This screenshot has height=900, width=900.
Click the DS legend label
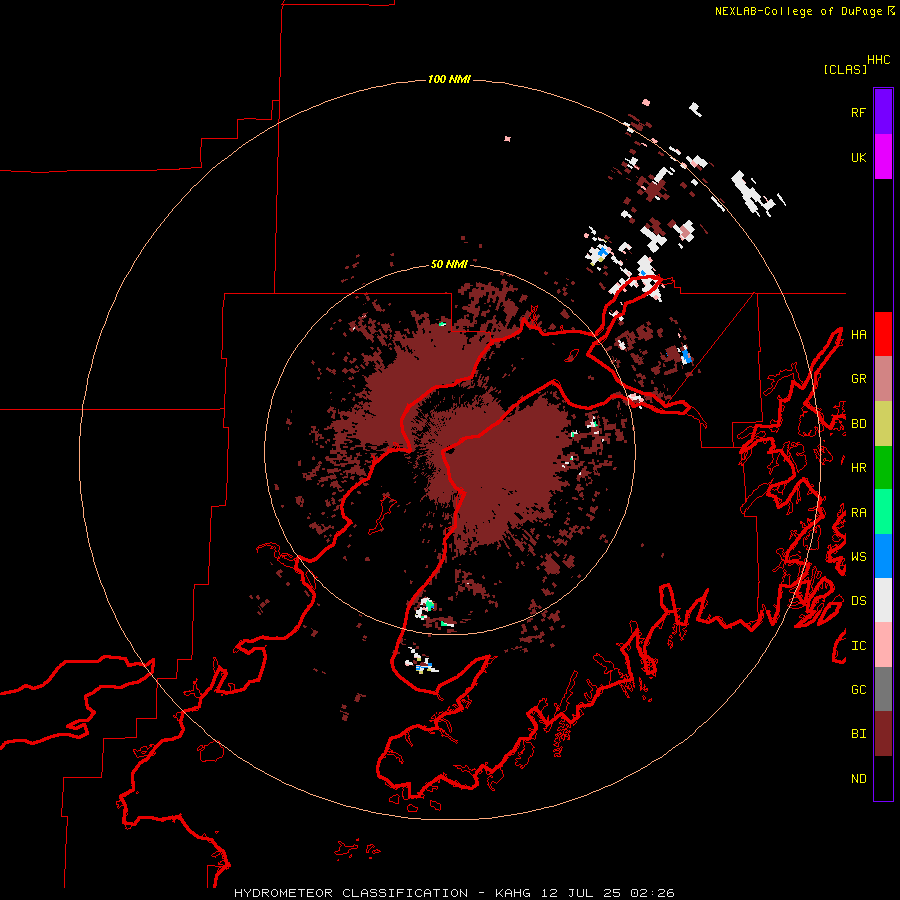tap(858, 601)
